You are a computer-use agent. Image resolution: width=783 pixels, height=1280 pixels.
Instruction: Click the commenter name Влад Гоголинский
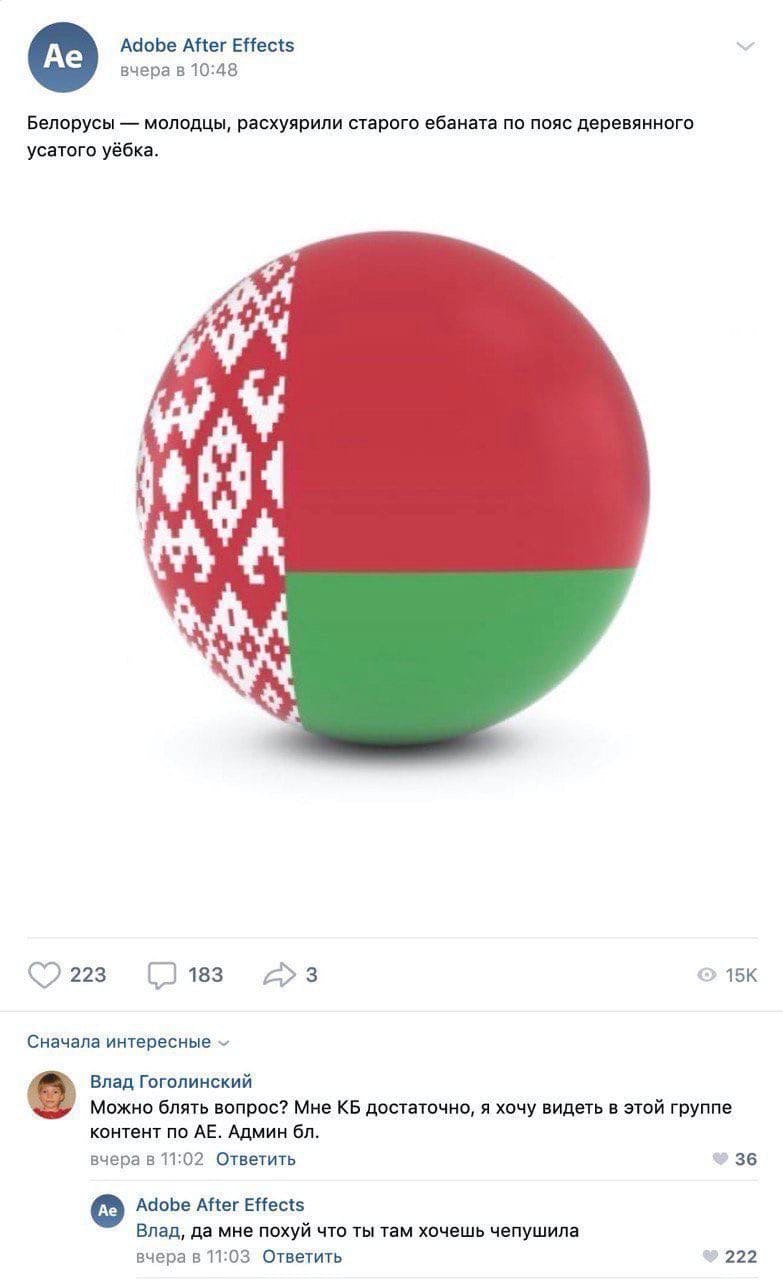pos(171,1081)
